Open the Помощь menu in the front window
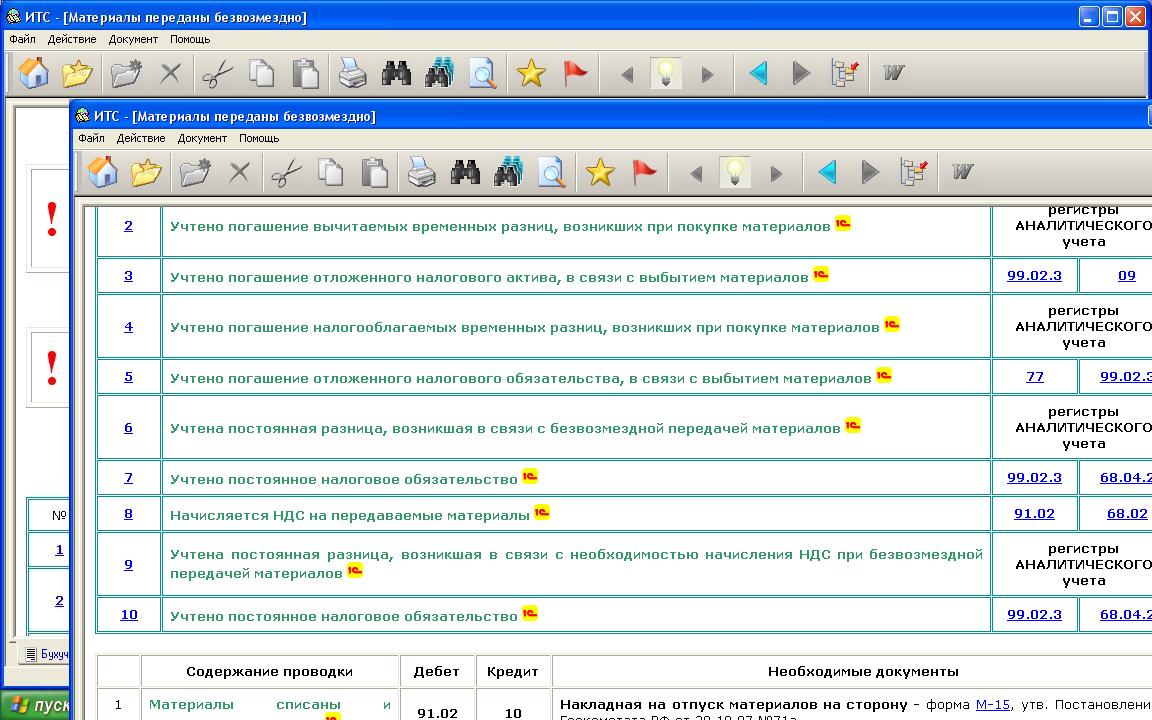 259,138
